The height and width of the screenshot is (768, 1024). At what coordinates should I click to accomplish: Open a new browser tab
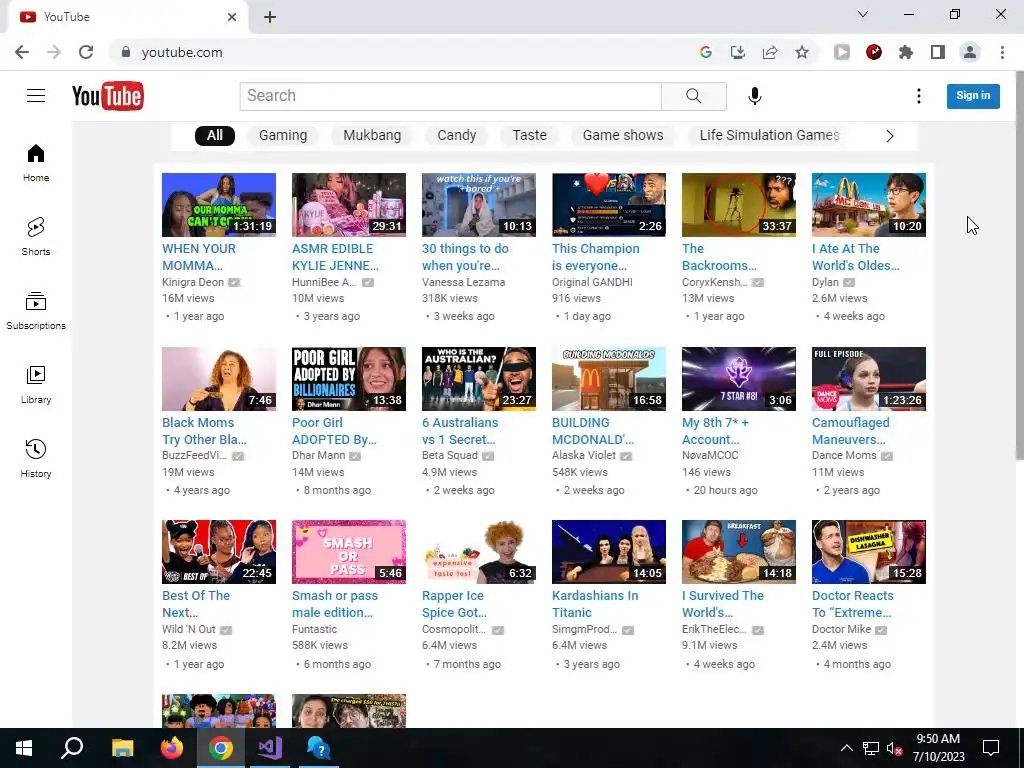coord(270,18)
